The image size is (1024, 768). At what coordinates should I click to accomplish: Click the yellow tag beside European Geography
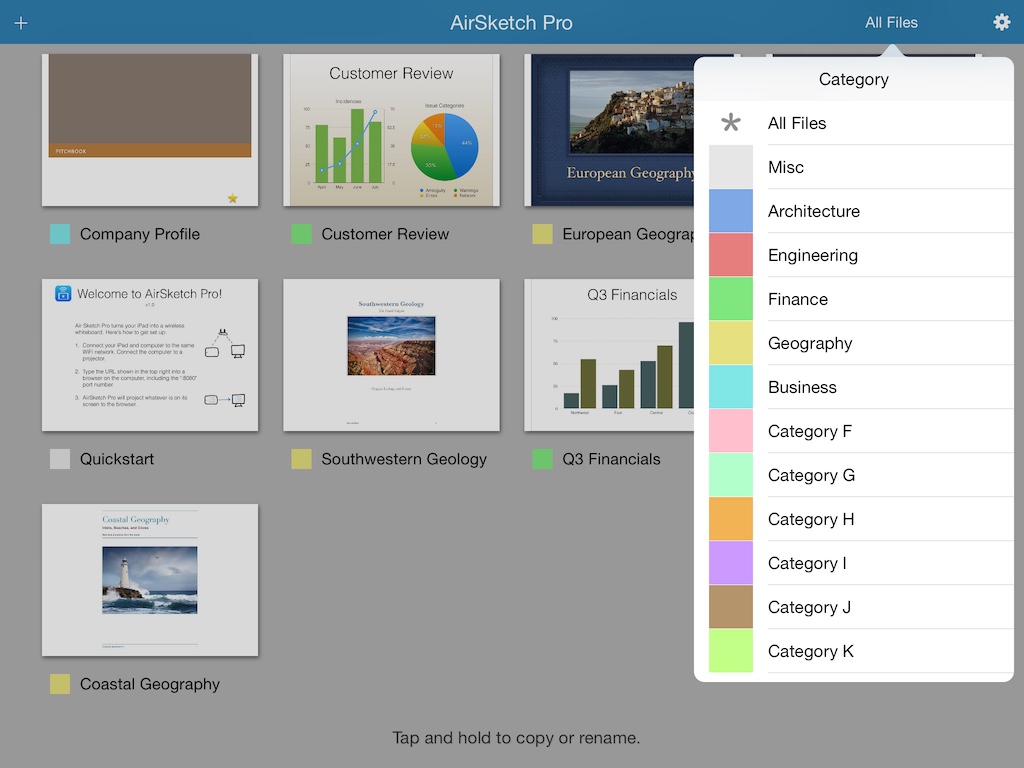(542, 234)
